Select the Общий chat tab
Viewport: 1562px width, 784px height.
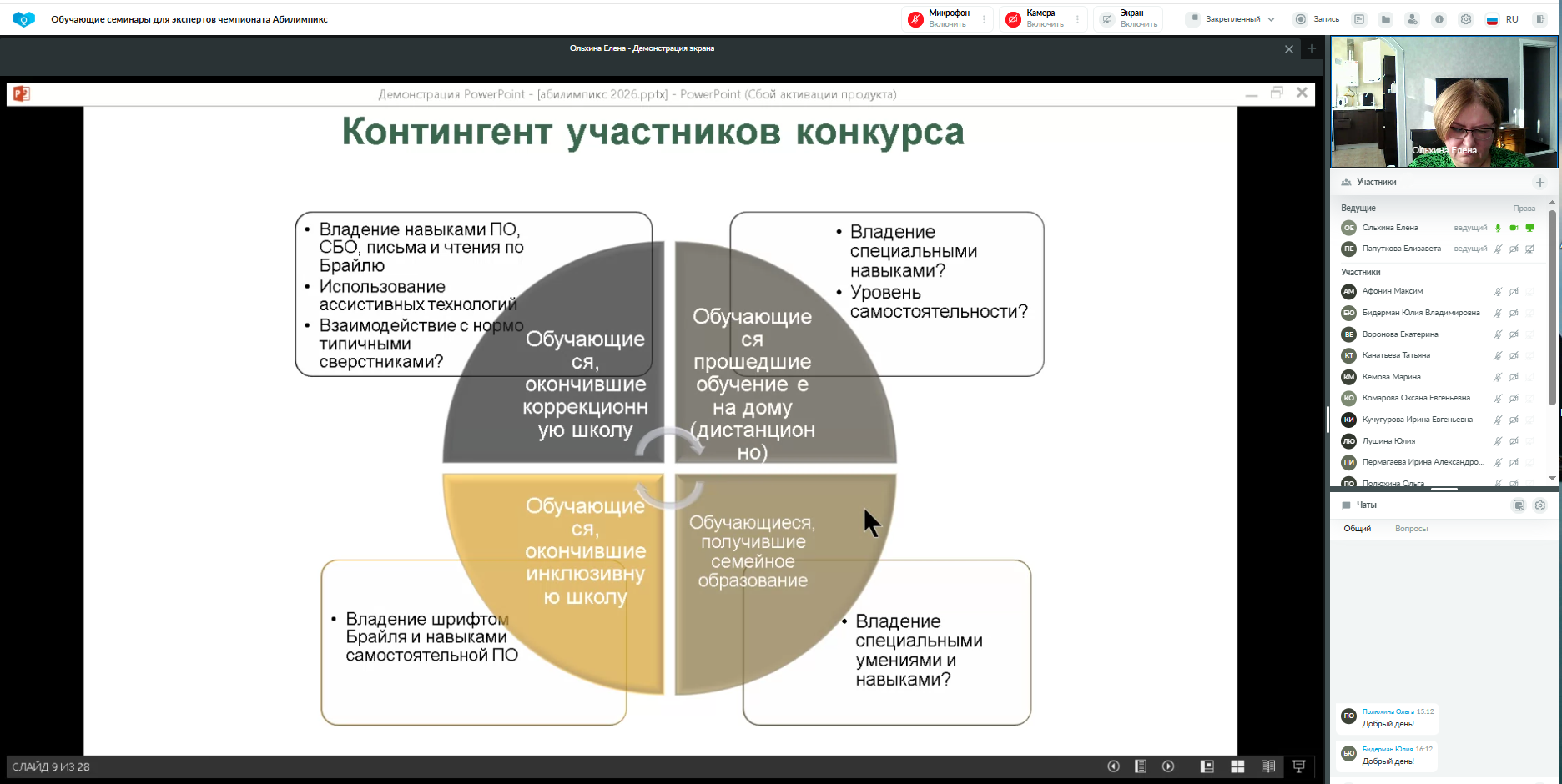[1357, 529]
